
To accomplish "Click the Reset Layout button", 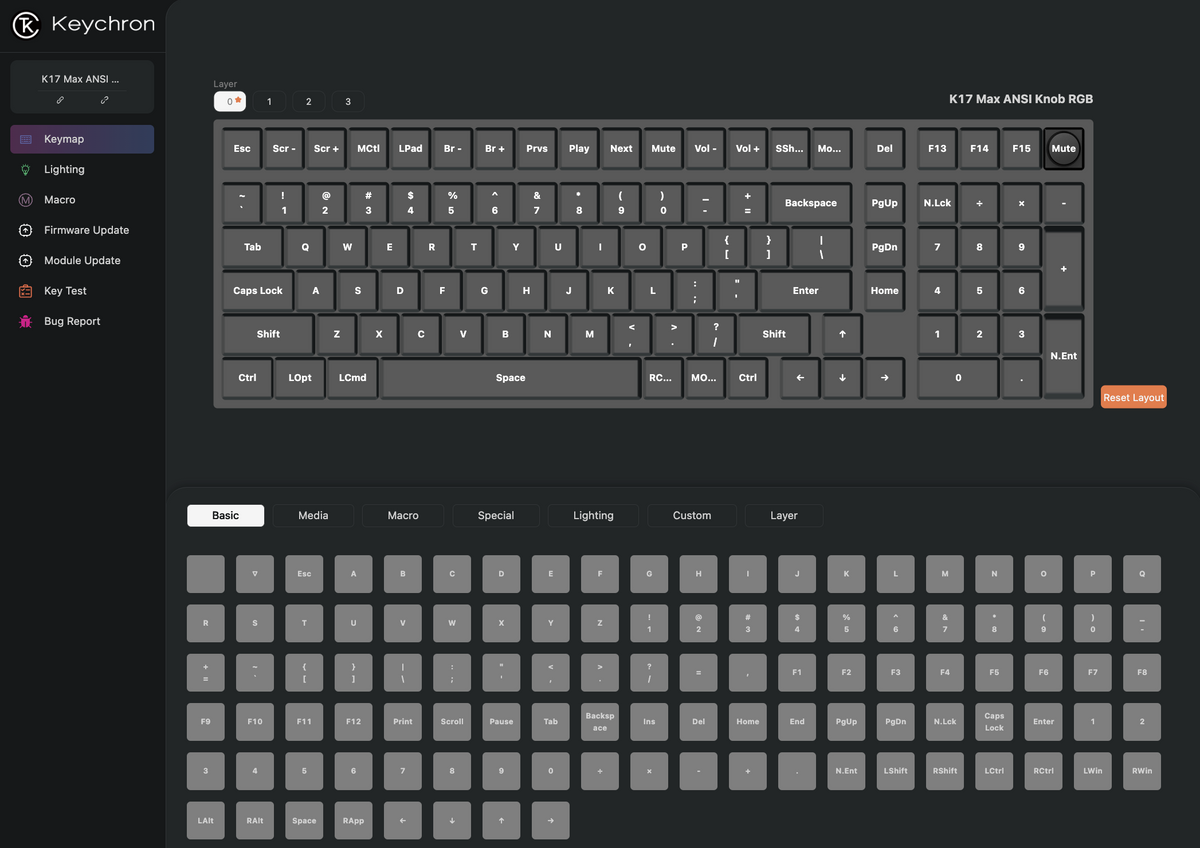I will click(x=1133, y=397).
